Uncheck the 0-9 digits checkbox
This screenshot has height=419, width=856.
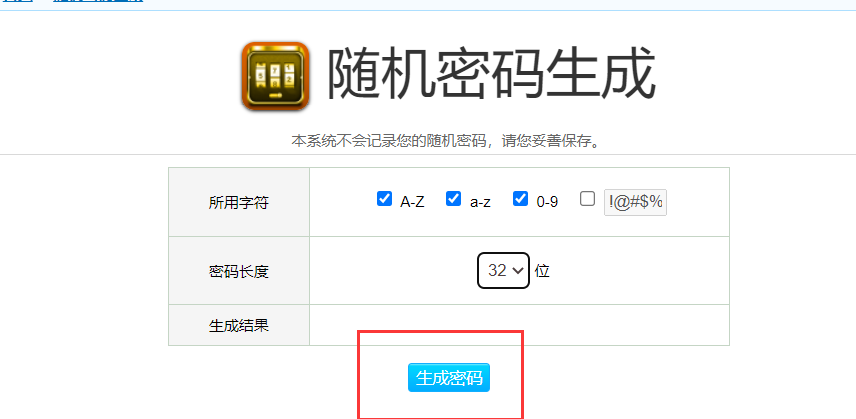(520, 199)
